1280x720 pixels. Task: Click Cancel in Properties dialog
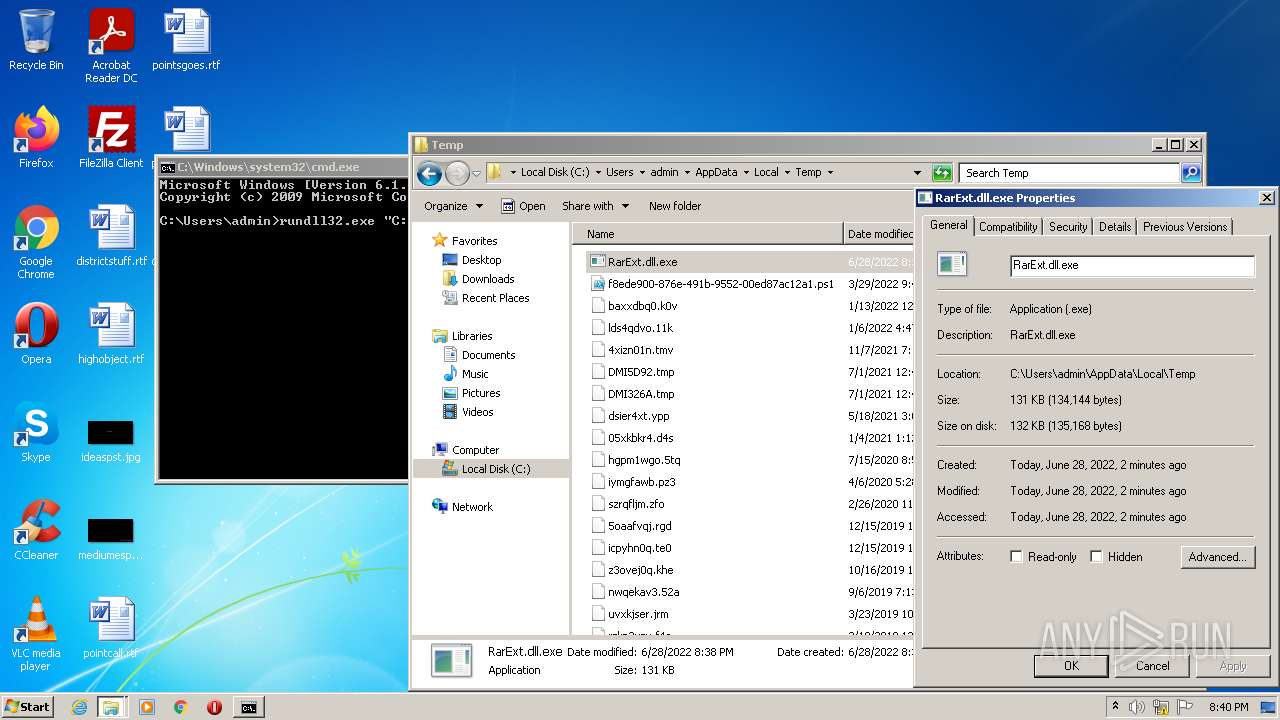1152,665
